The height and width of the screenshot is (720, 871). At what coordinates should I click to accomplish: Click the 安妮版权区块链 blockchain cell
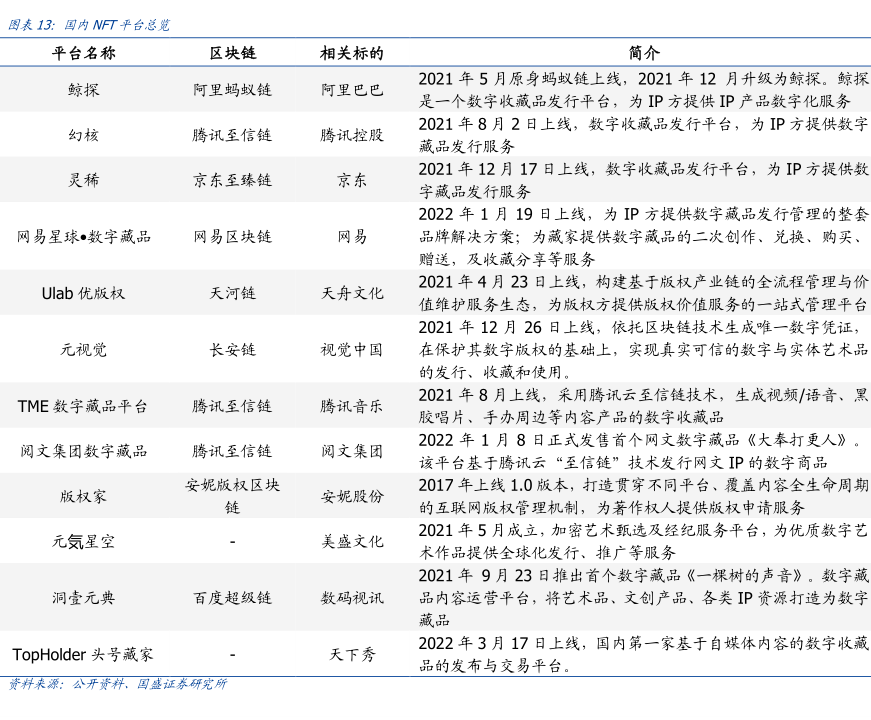232,496
